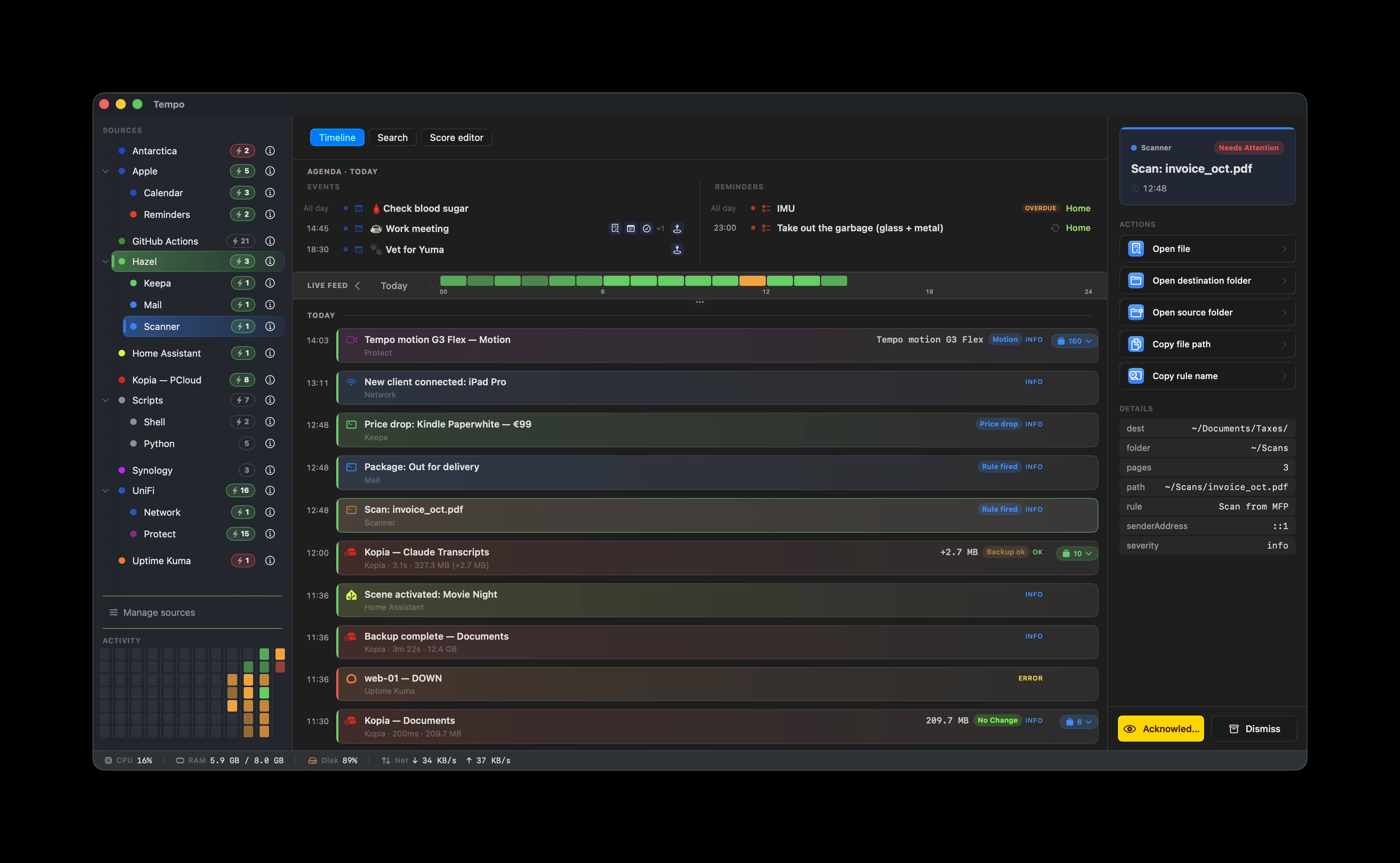The width and height of the screenshot is (1400, 863).
Task: Acknowledge the scan event
Action: point(1161,728)
